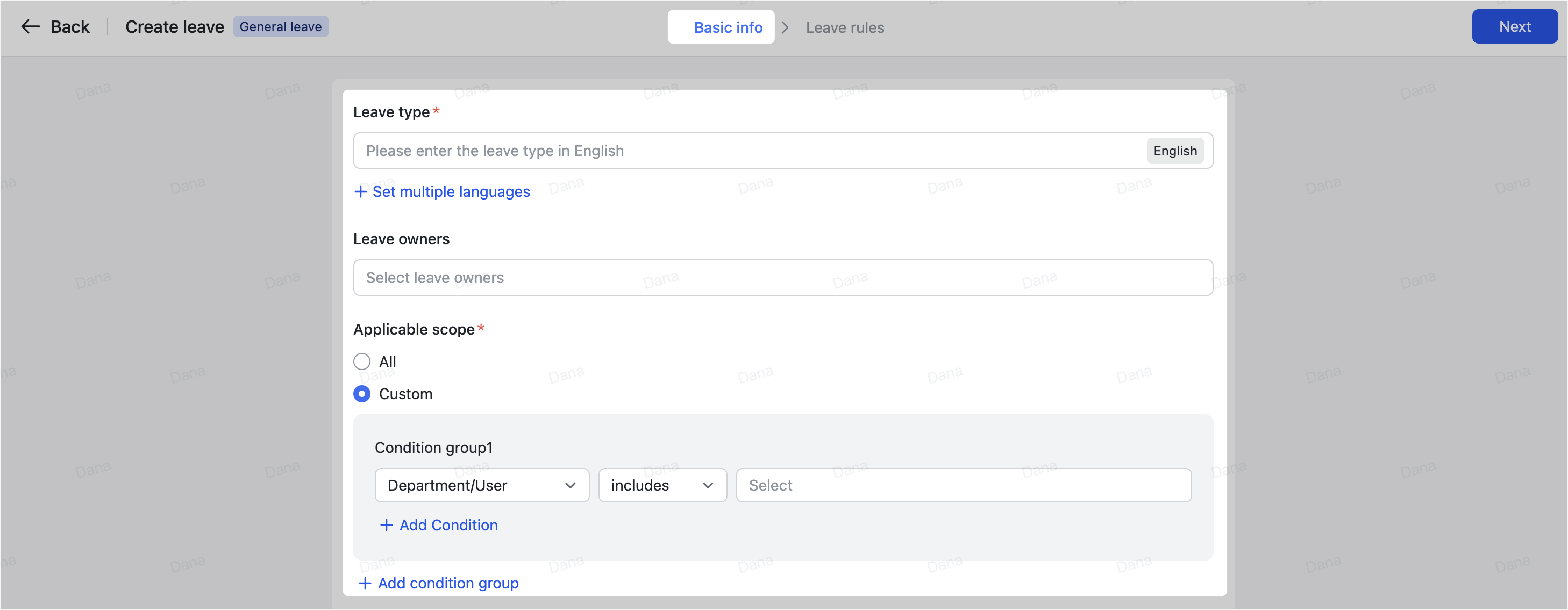Viewport: 1568px width, 610px height.
Task: Click the Add condition group link
Action: [x=448, y=583]
